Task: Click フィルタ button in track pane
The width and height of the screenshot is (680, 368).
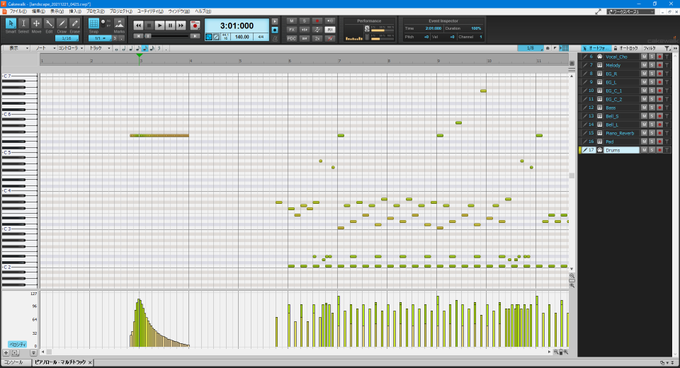Action: coord(649,48)
